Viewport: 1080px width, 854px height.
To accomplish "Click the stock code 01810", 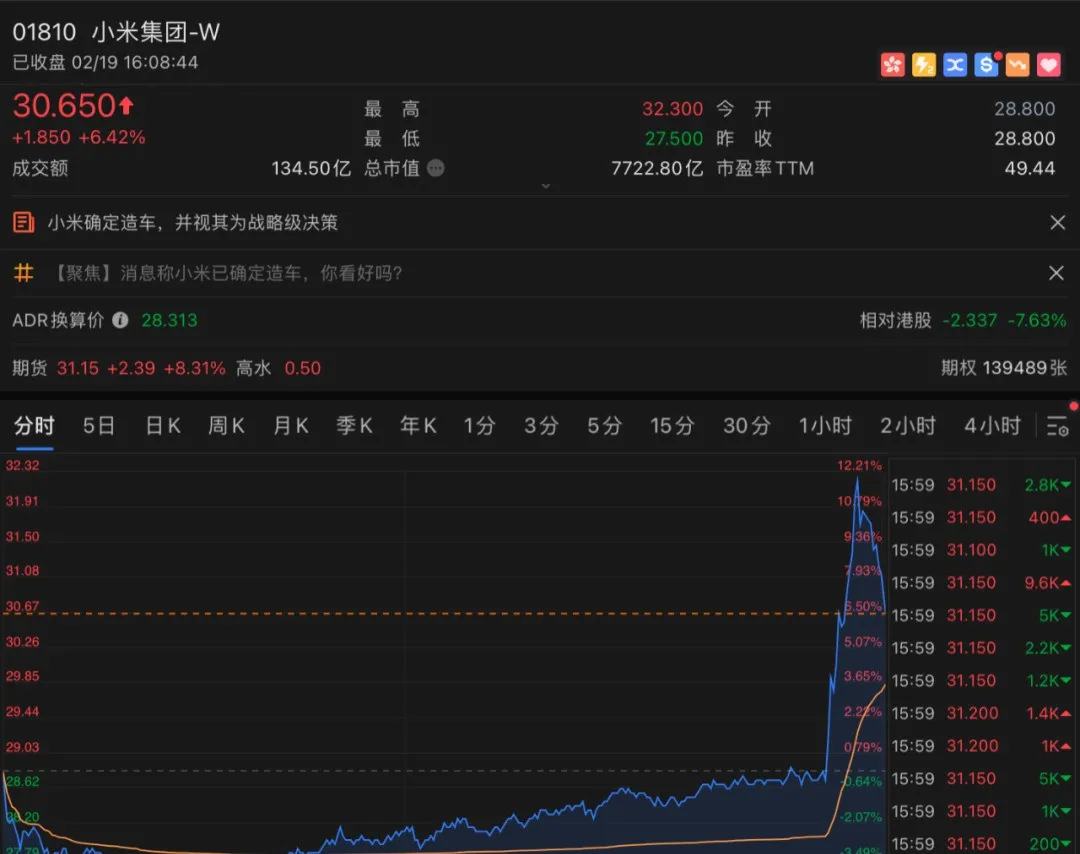I will [44, 32].
